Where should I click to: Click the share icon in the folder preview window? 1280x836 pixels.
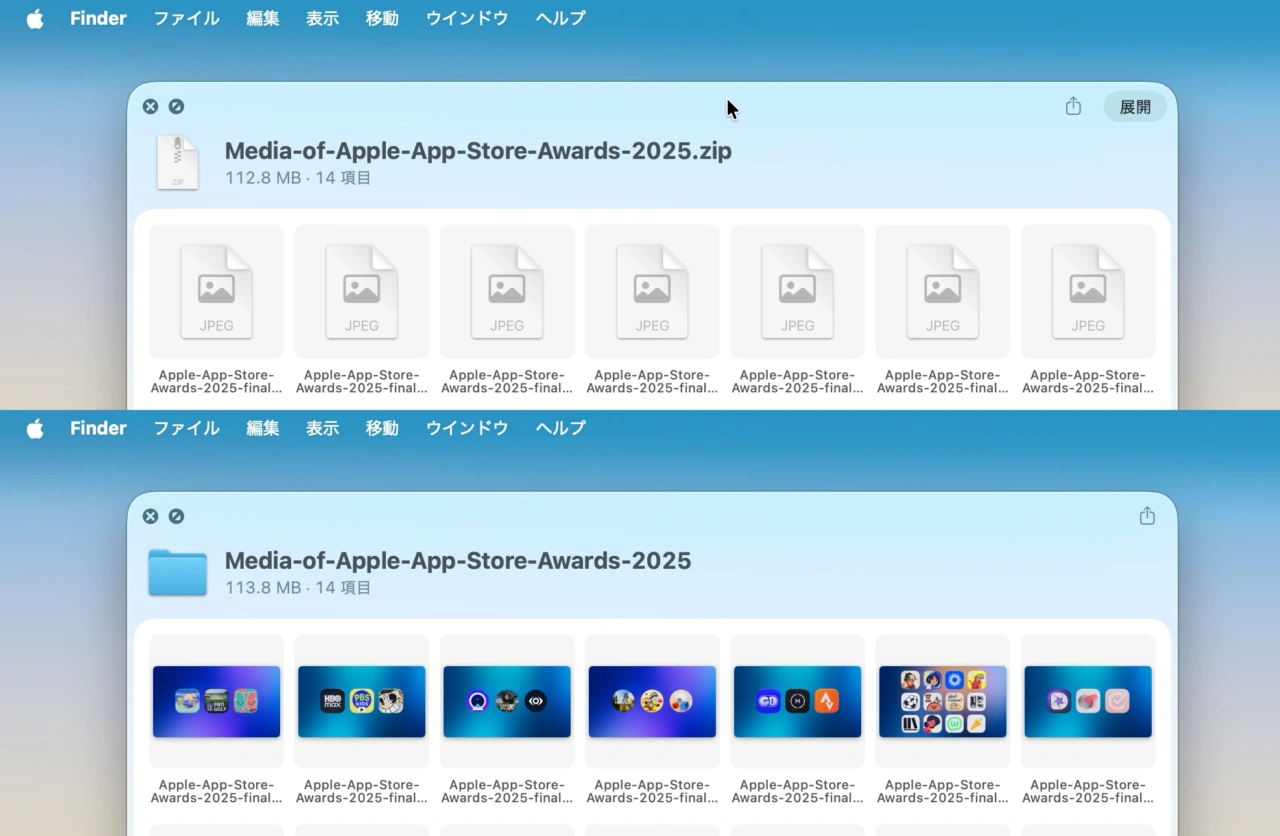tap(1147, 516)
